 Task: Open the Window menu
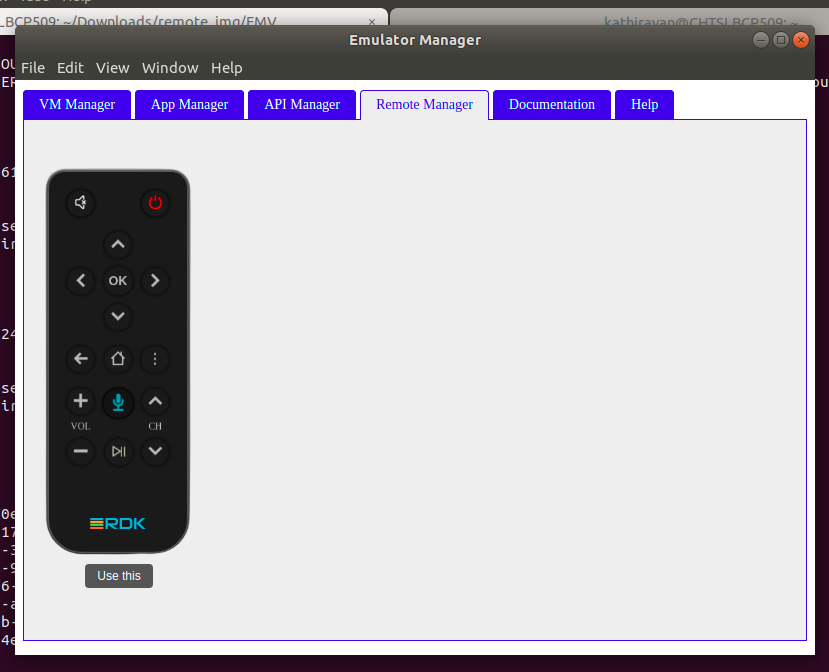(170, 68)
